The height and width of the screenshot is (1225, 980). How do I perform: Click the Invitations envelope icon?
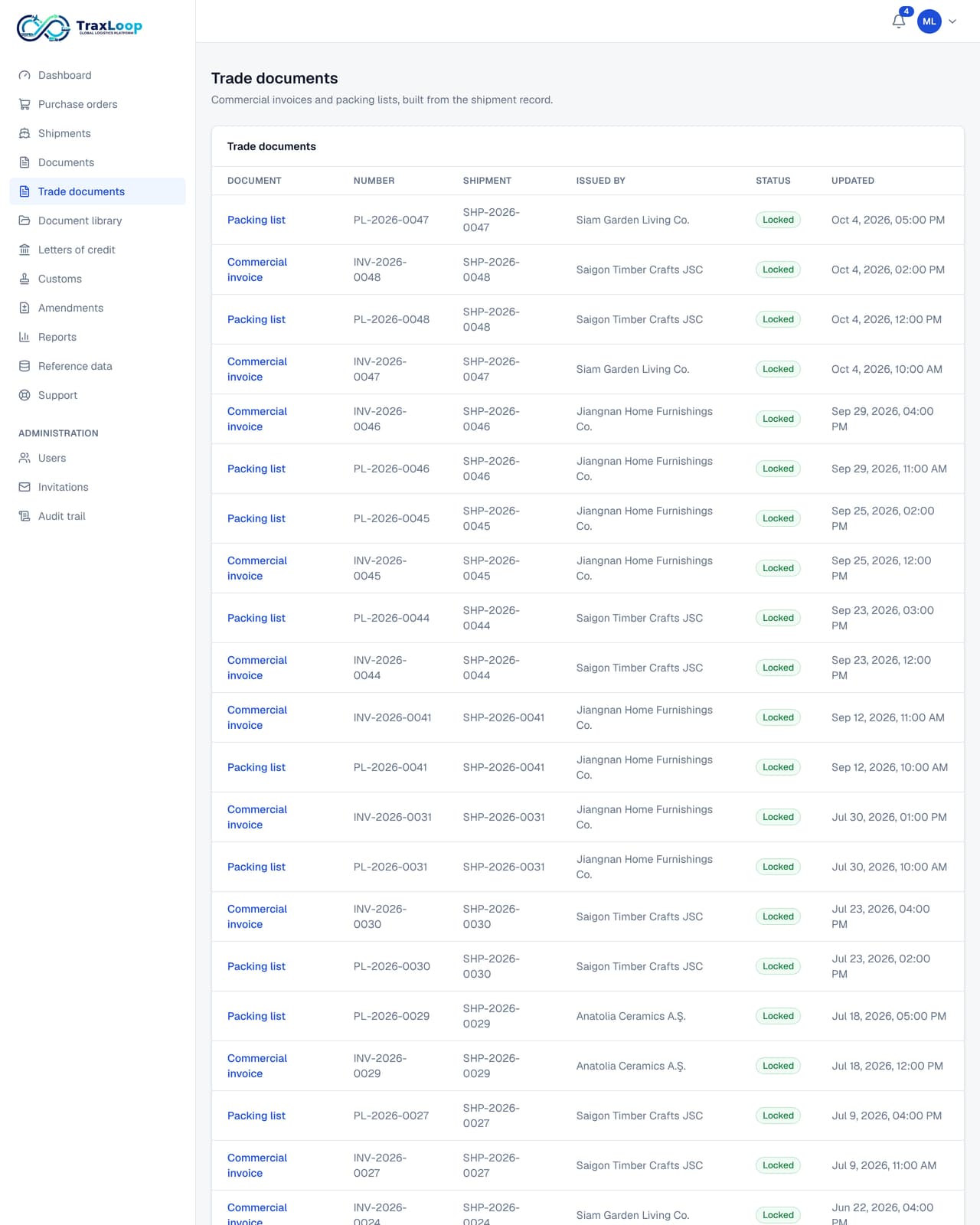pyautogui.click(x=24, y=487)
